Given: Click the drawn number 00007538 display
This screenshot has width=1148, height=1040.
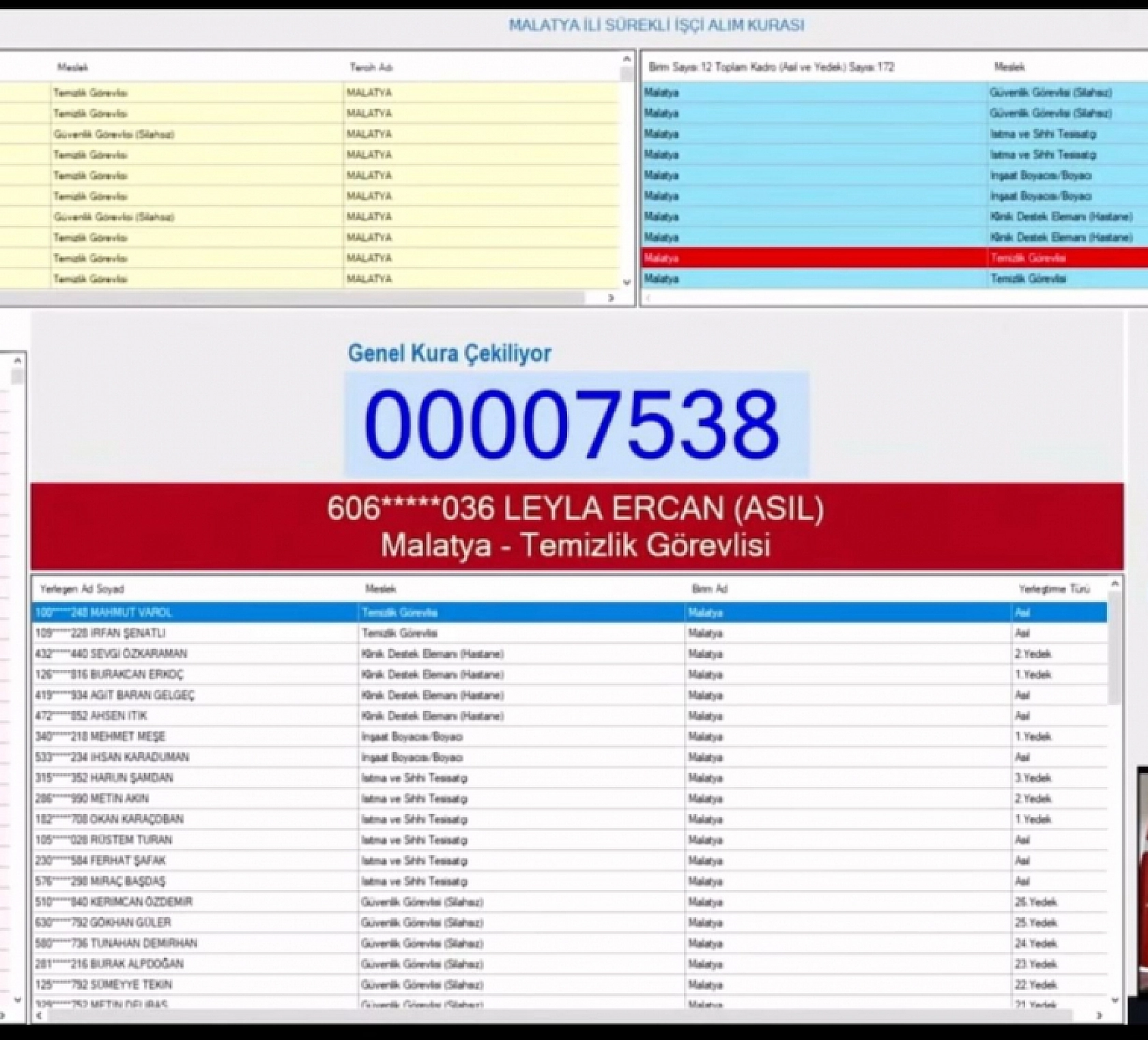Looking at the screenshot, I should coord(577,420).
